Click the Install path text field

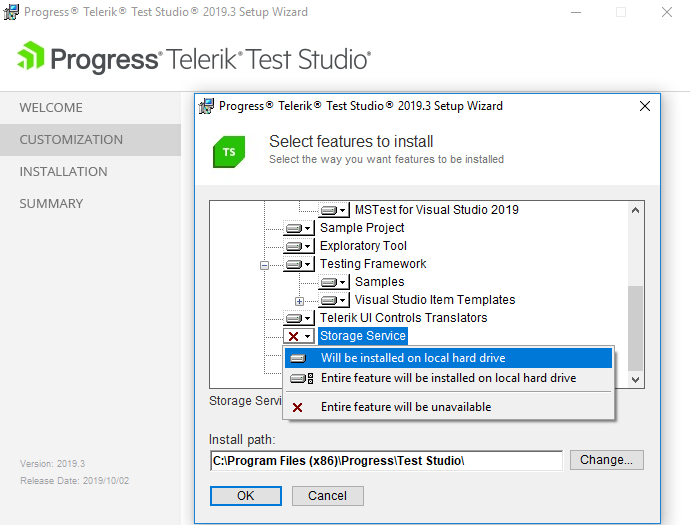click(x=386, y=461)
